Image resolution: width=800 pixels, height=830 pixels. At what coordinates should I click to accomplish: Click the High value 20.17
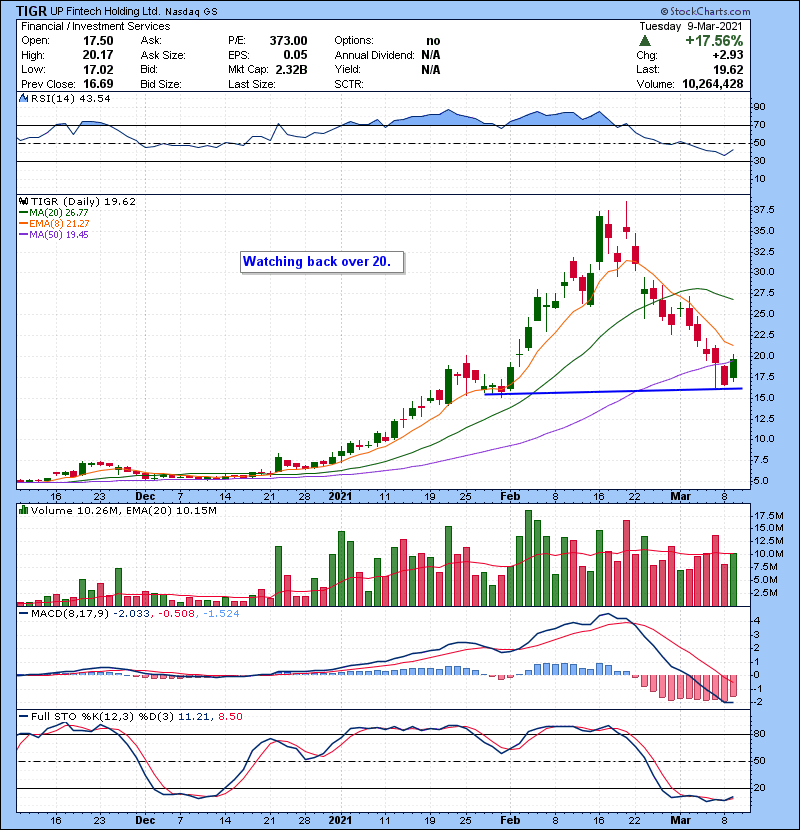98,55
